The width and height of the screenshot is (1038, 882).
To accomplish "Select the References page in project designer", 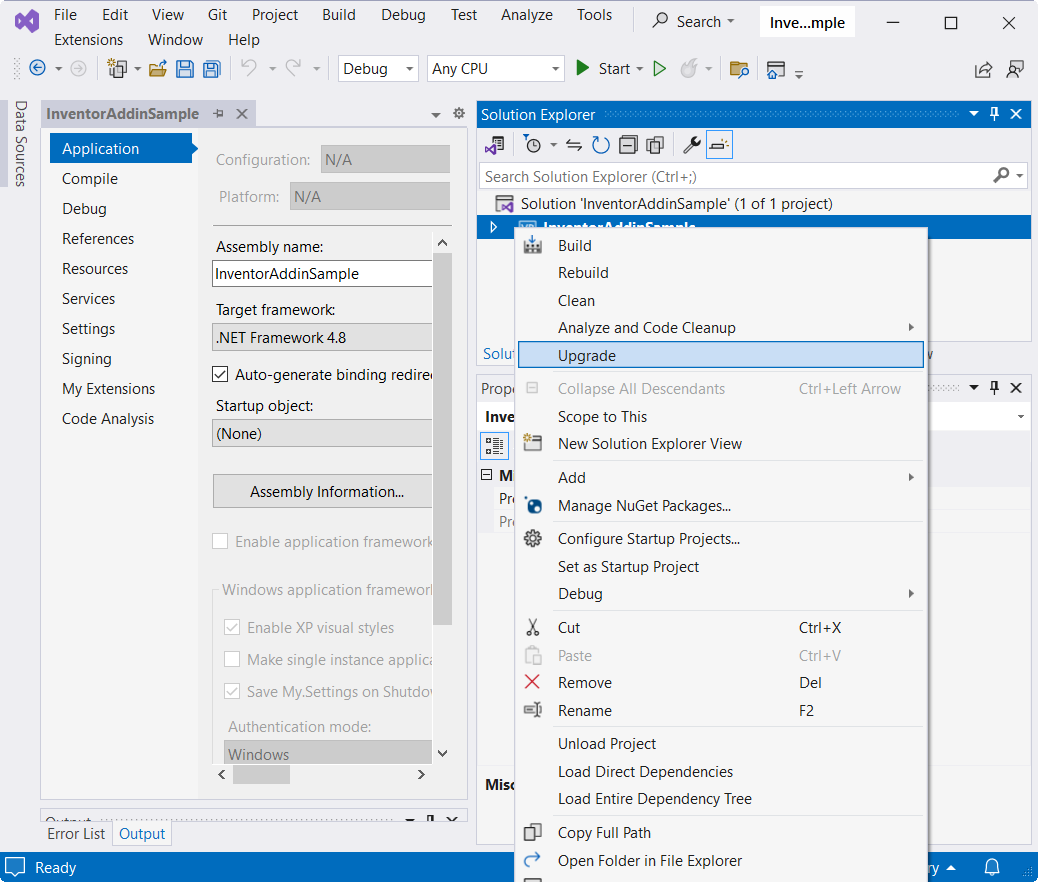I will (98, 238).
